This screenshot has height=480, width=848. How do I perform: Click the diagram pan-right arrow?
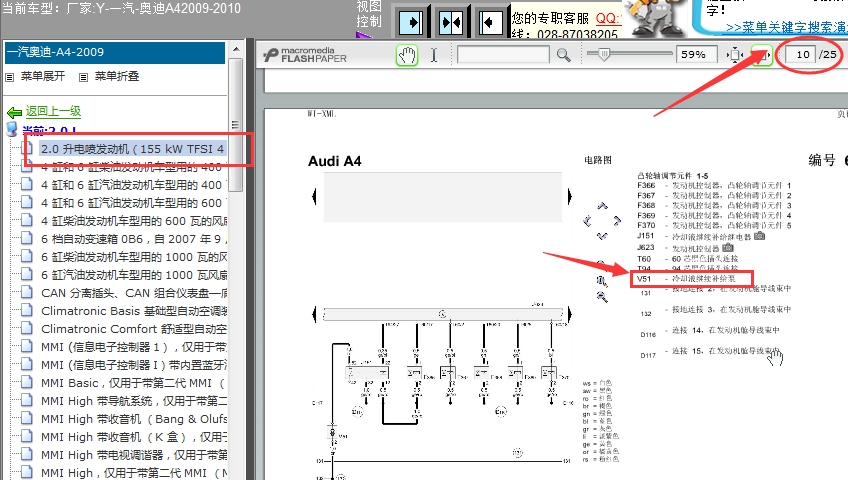coord(617,221)
